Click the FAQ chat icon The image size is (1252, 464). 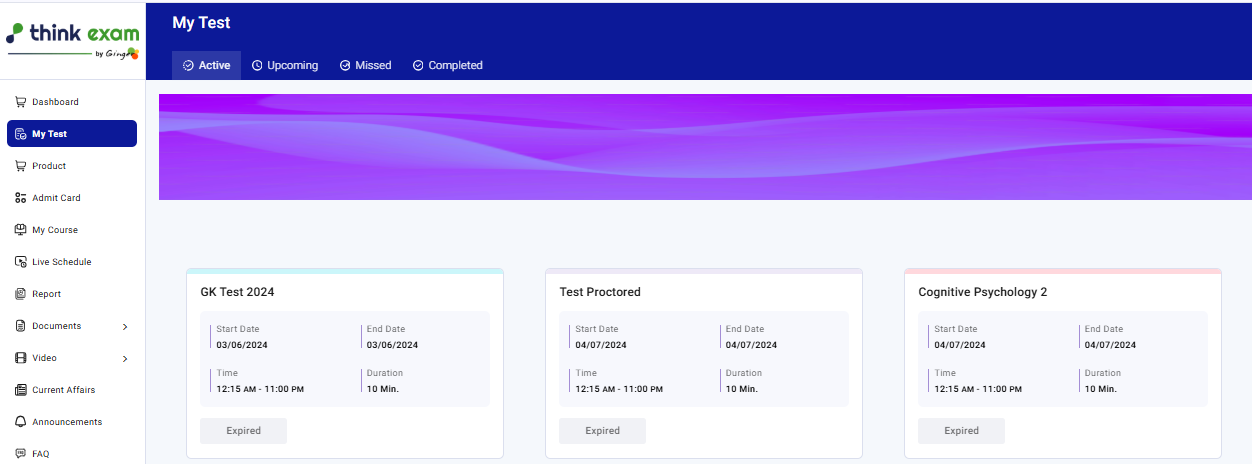(21, 454)
